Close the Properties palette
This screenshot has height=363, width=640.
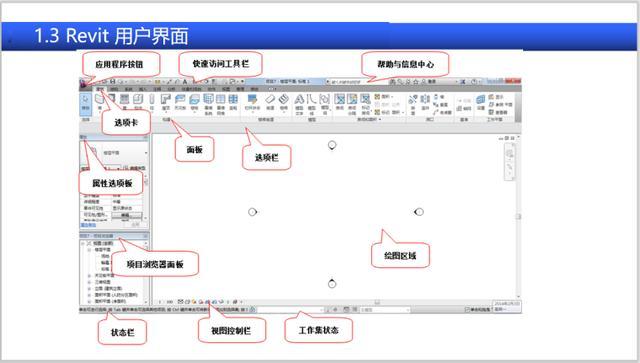(x=145, y=137)
